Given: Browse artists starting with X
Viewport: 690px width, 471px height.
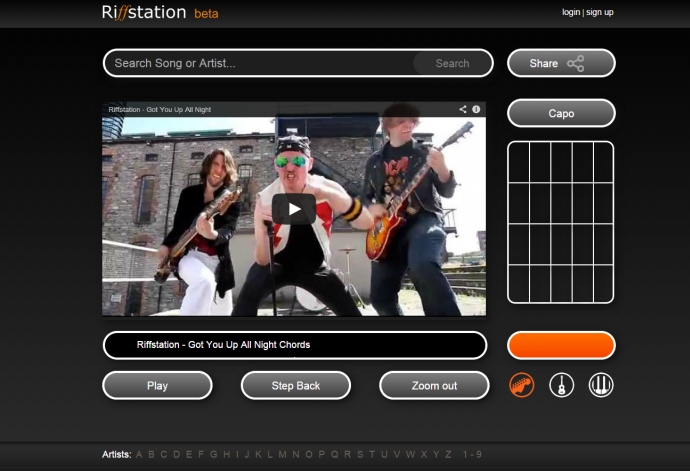Looking at the screenshot, I should click(424, 454).
